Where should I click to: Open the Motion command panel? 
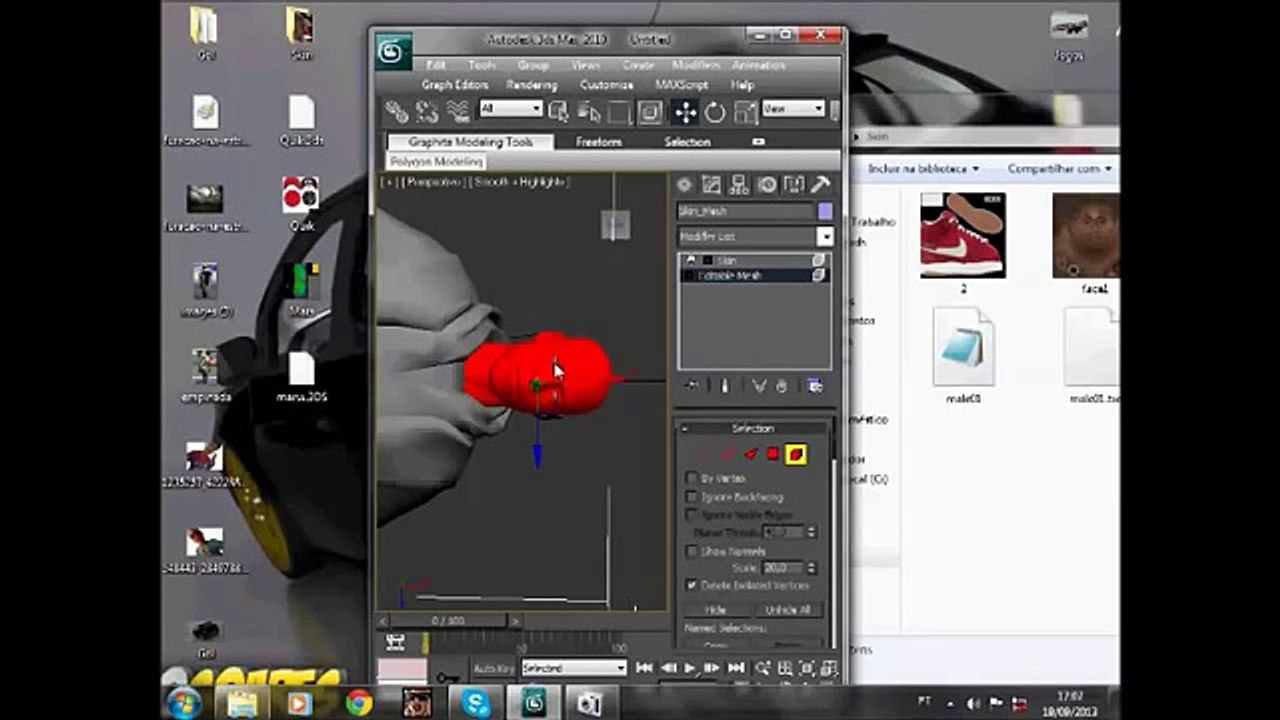[767, 185]
